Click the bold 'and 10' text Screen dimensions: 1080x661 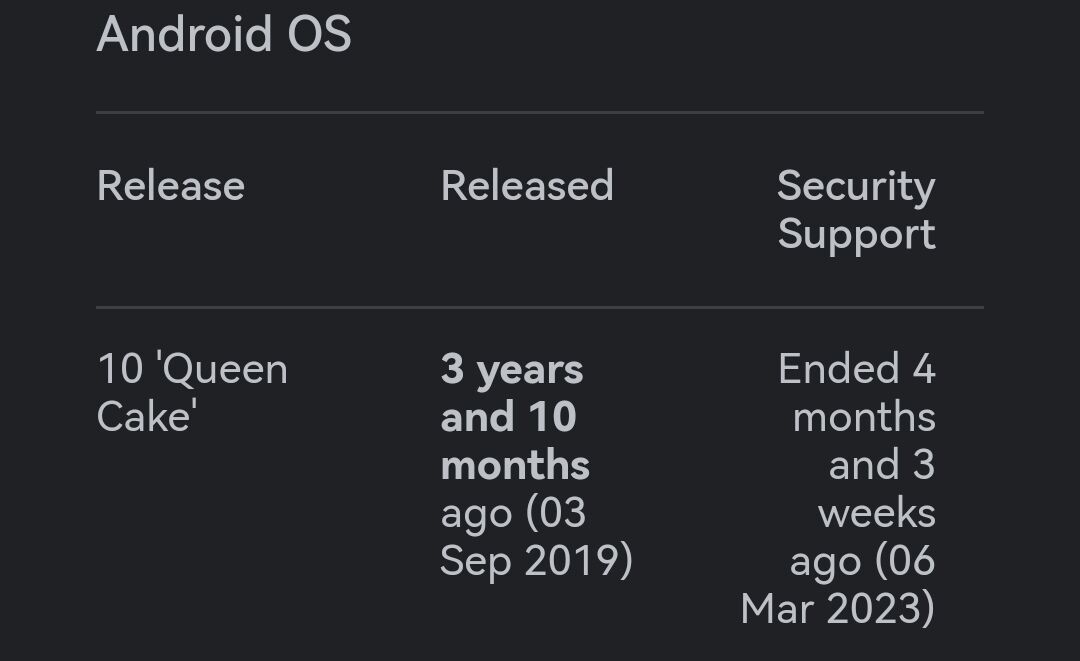click(x=508, y=417)
